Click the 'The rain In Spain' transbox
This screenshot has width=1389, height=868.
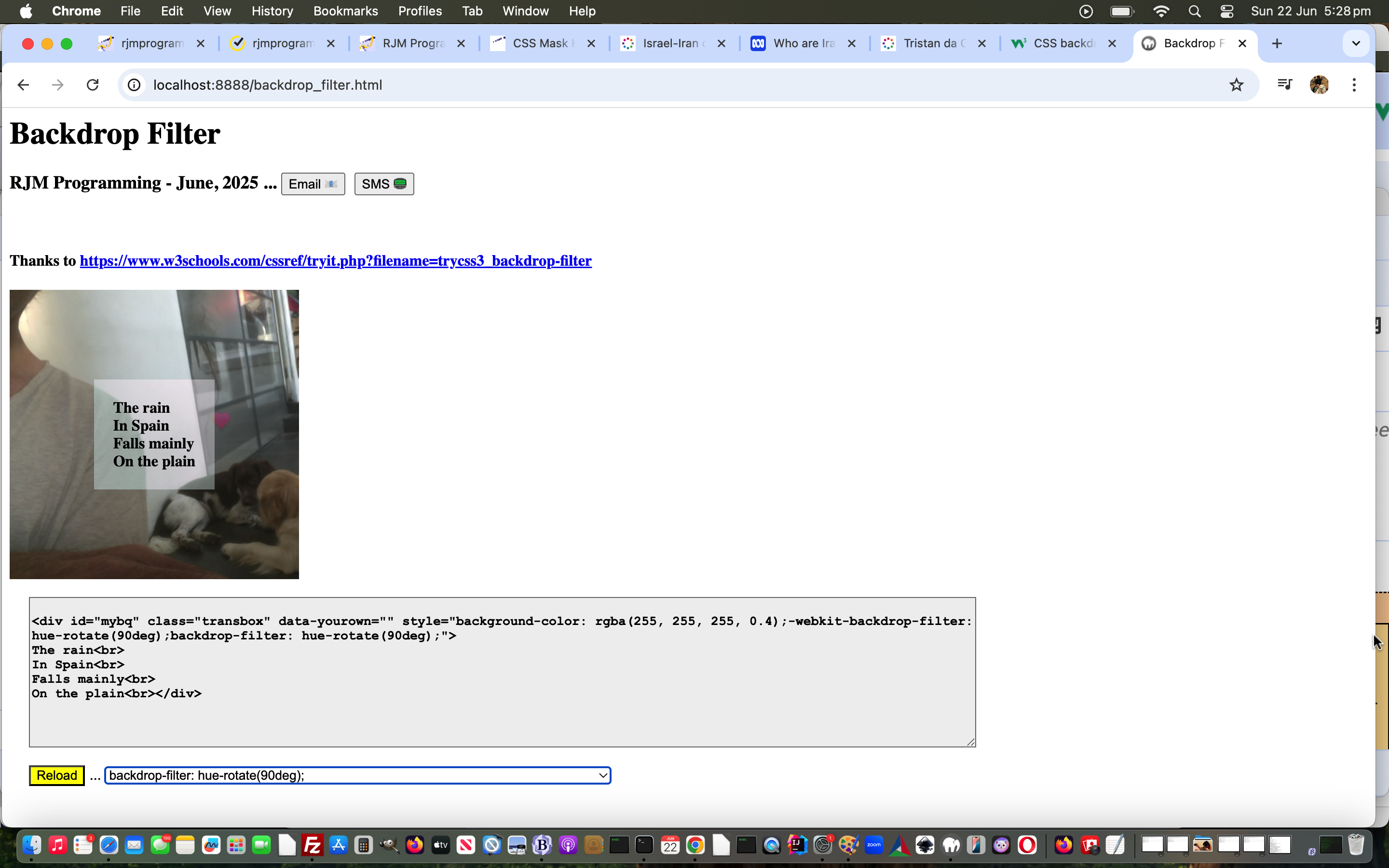154,434
